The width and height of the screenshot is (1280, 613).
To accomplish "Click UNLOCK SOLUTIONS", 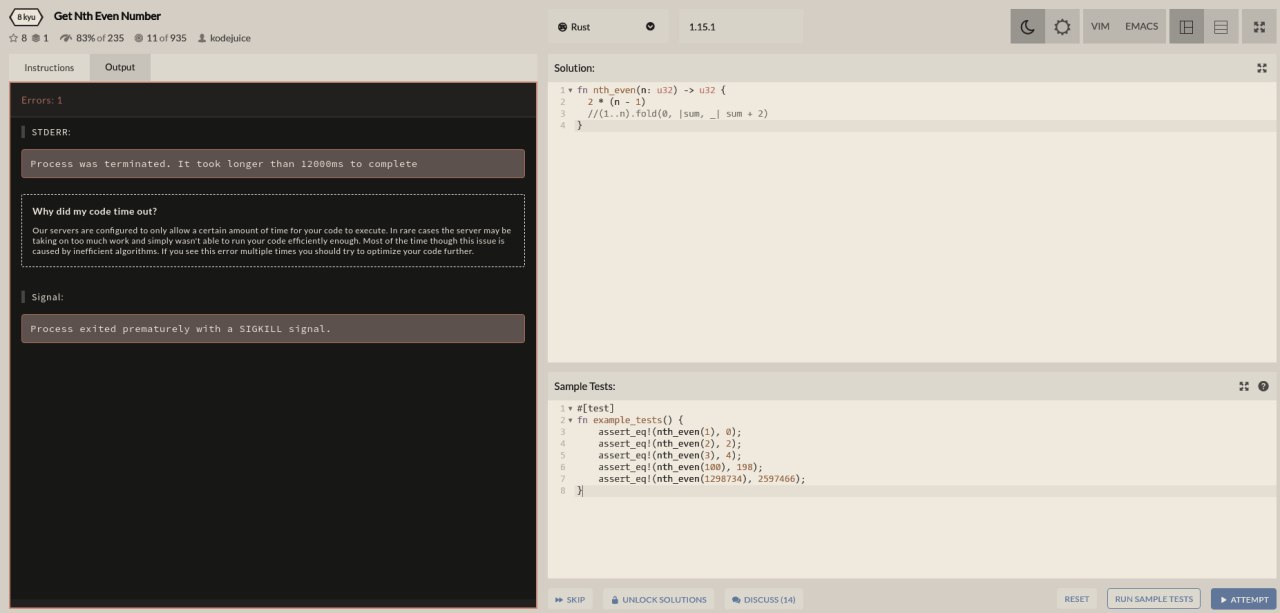I will click(658, 600).
